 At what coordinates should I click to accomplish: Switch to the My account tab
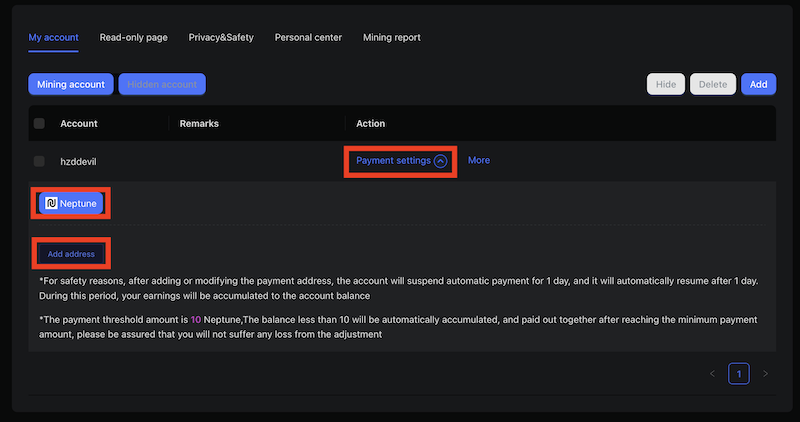click(x=53, y=38)
